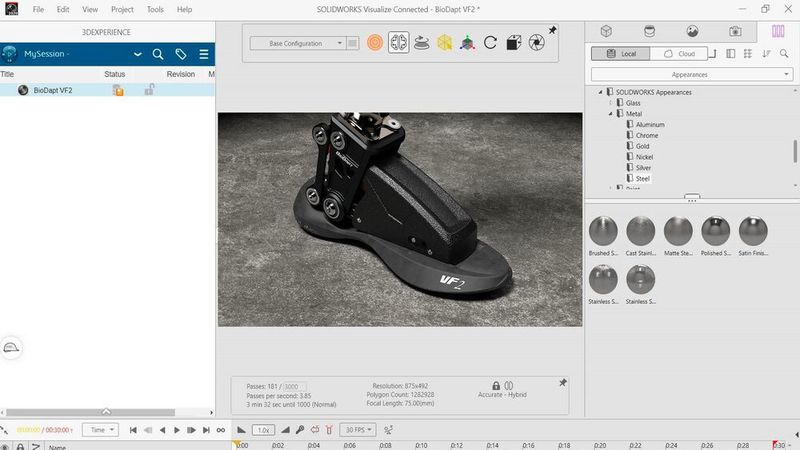800x450 pixels.
Task: Open the File menu
Action: click(x=38, y=9)
